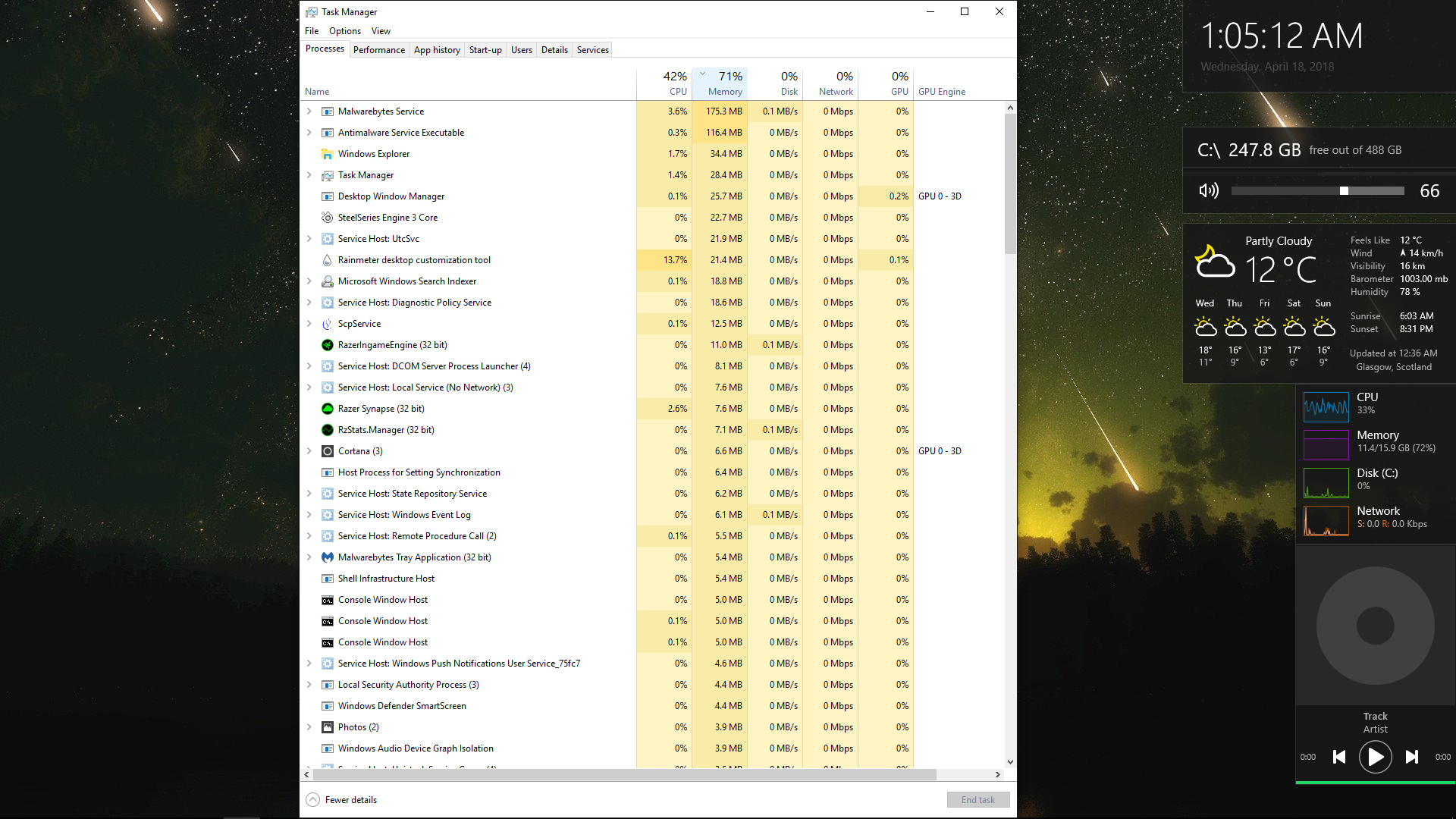Click the SteelSeries Engine 3 Core icon
This screenshot has width=1456, height=819.
pyautogui.click(x=328, y=218)
